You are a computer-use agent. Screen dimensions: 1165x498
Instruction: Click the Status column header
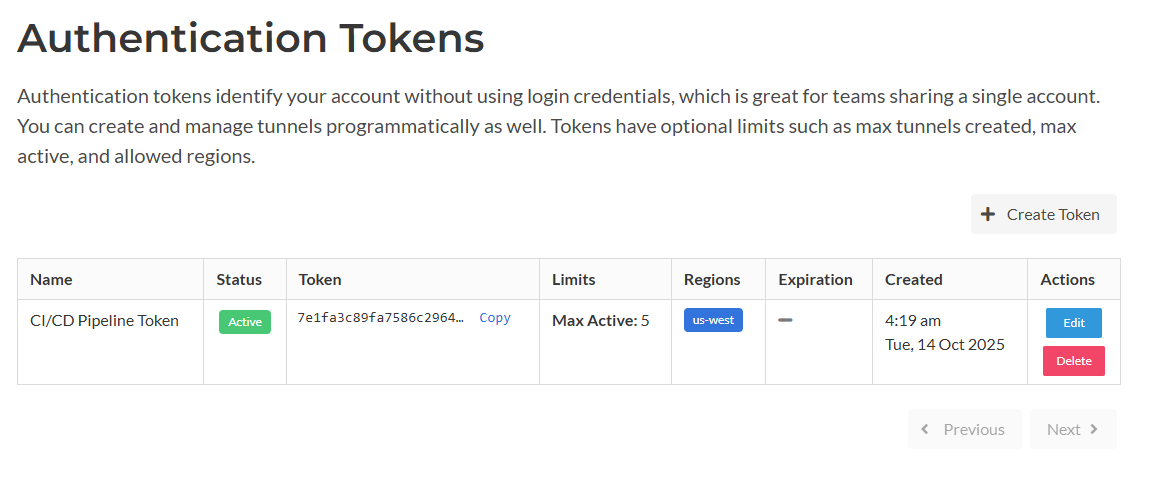[x=239, y=279]
